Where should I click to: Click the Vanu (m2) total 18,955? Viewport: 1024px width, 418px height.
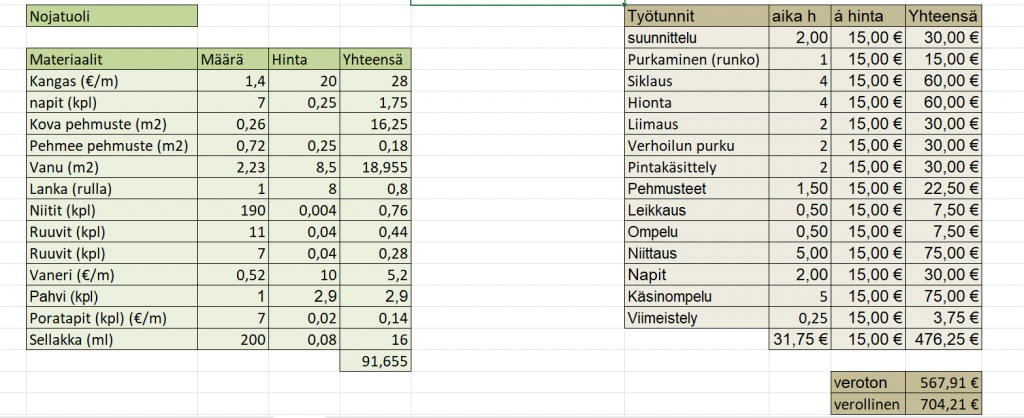[375, 167]
